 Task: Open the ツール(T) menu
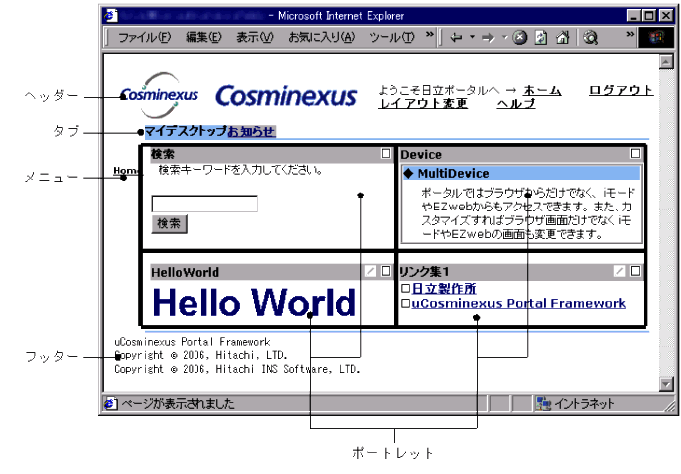tap(392, 38)
